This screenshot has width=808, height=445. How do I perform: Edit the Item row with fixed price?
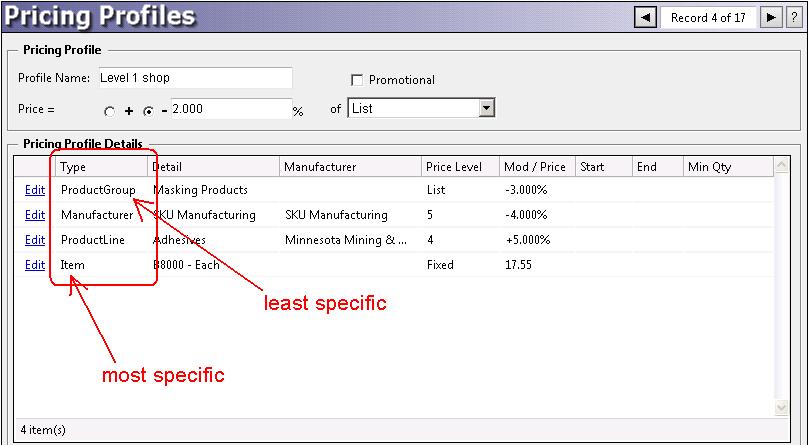coord(35,265)
